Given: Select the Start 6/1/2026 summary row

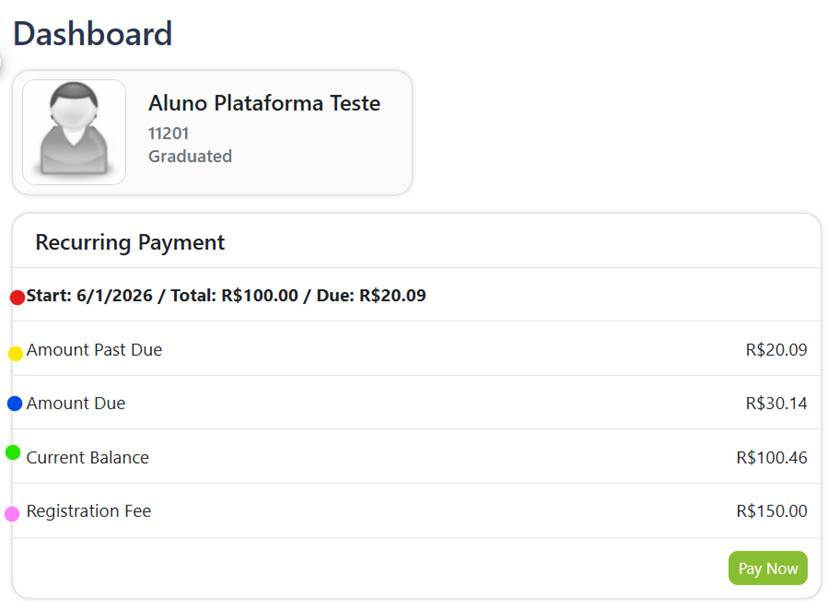Looking at the screenshot, I should 416,295.
